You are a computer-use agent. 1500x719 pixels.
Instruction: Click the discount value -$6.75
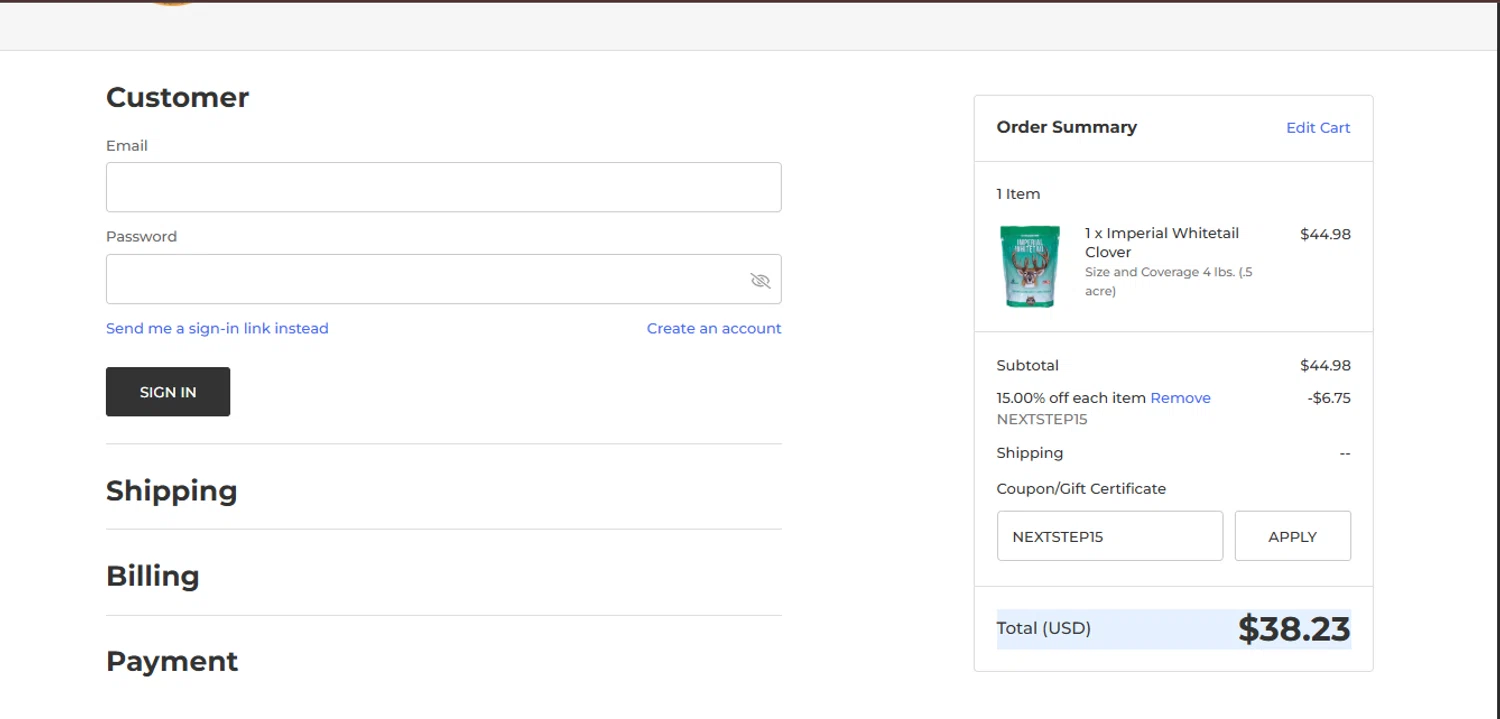1329,398
